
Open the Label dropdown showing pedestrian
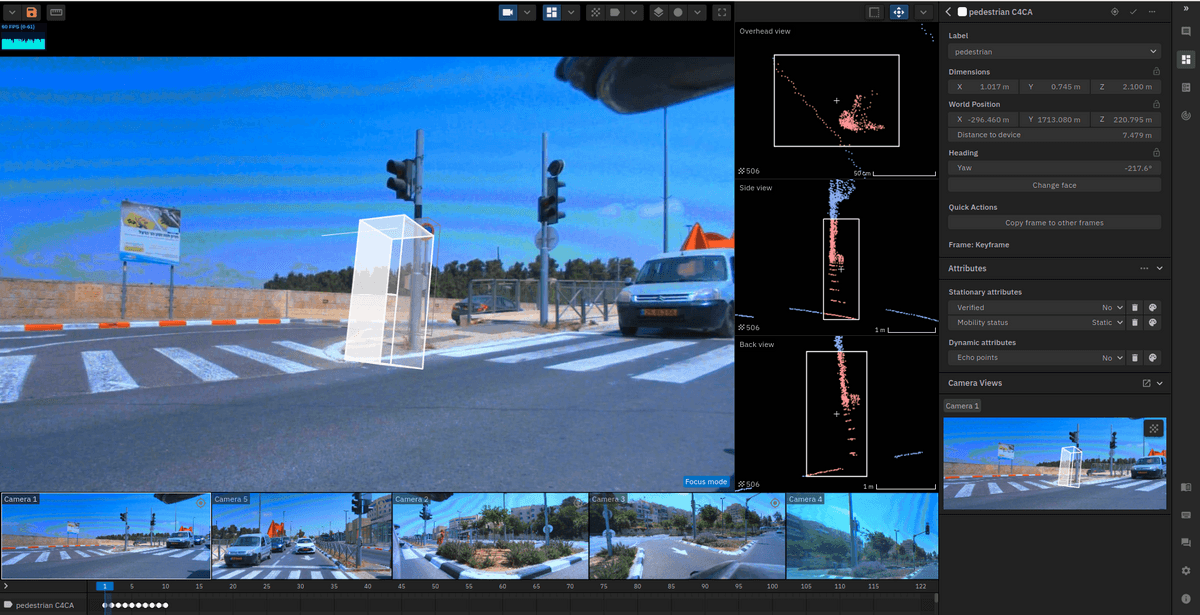1054,51
